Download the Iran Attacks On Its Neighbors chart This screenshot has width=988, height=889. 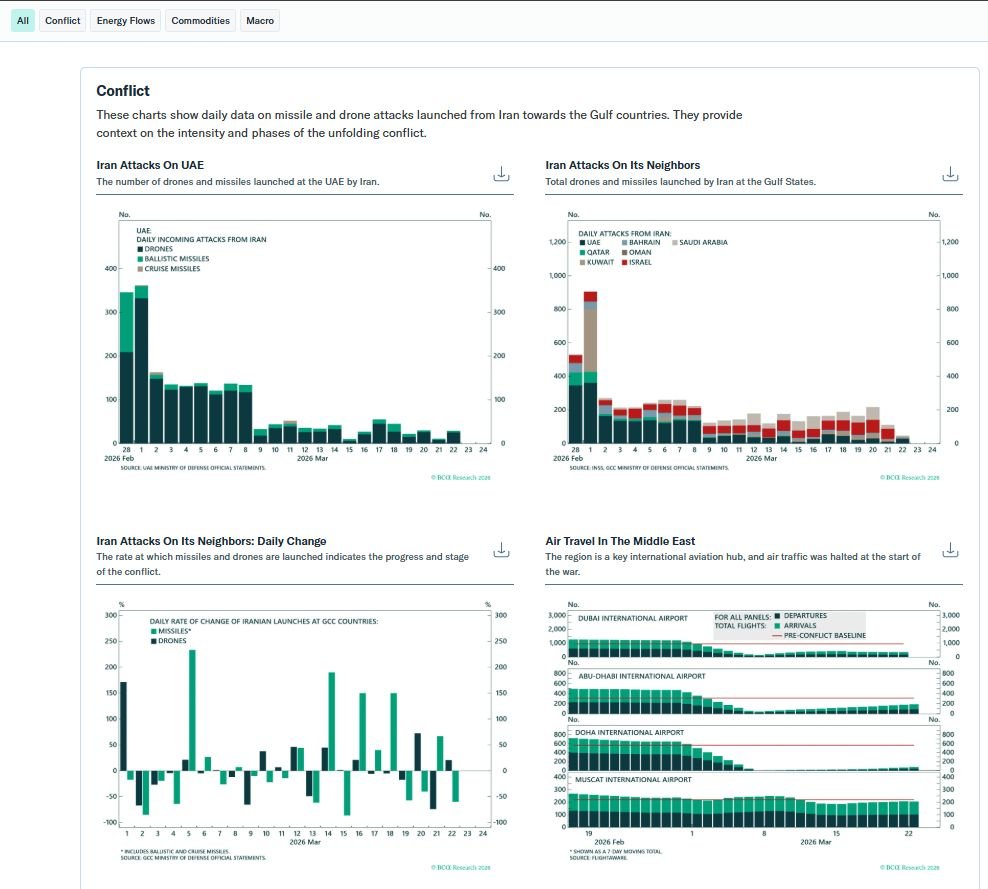point(949,172)
